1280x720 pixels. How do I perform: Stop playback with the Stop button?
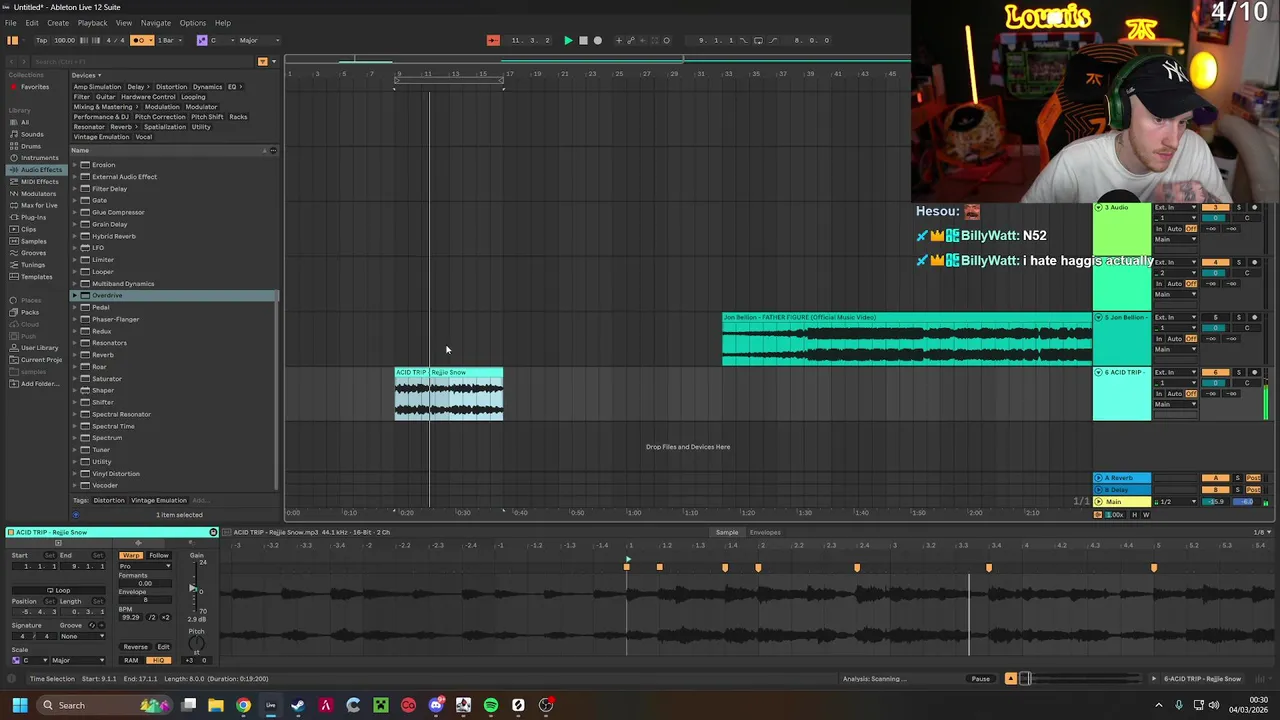tap(583, 40)
